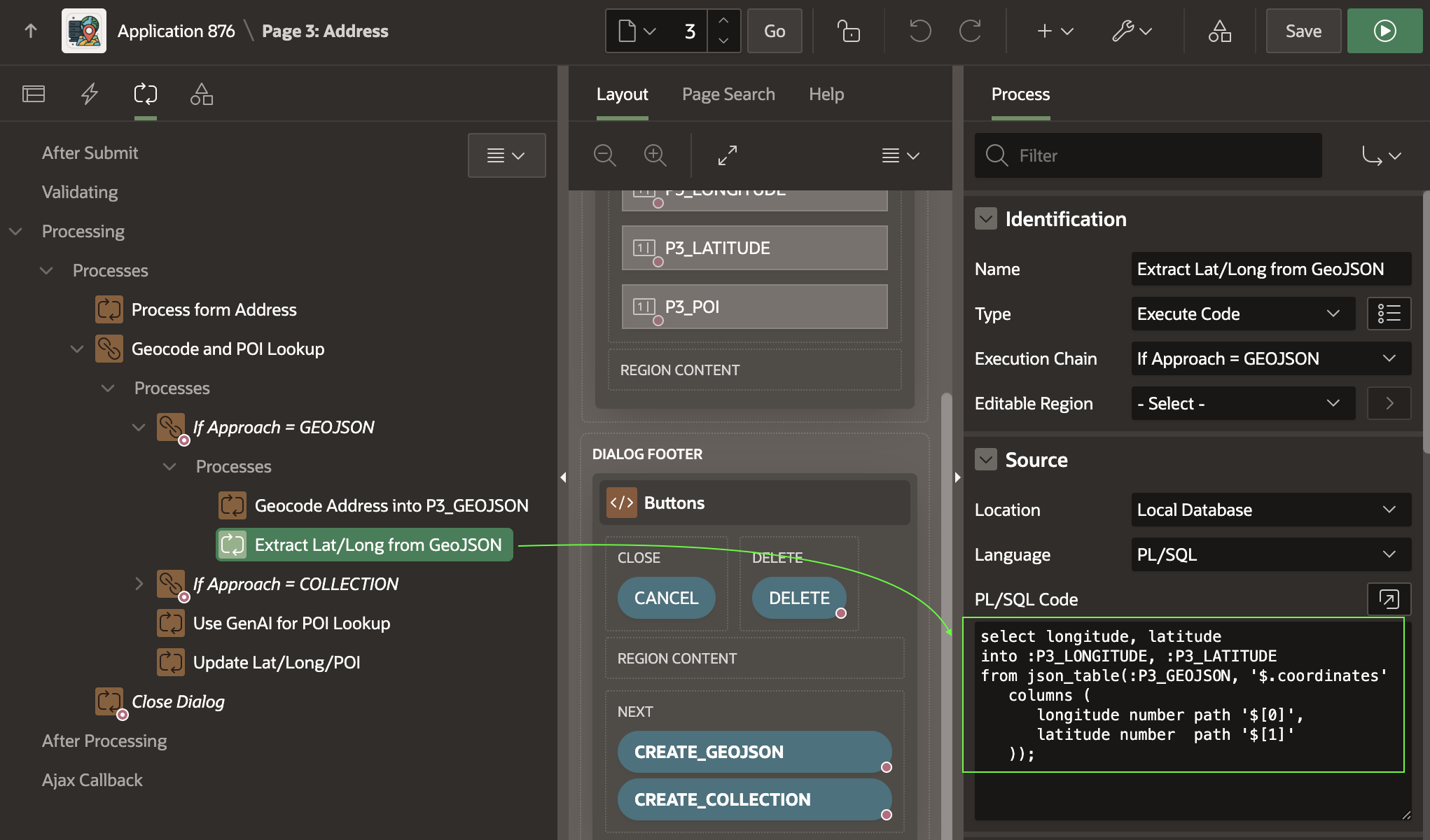Click the Save button
The width and height of the screenshot is (1430, 840).
pyautogui.click(x=1303, y=31)
